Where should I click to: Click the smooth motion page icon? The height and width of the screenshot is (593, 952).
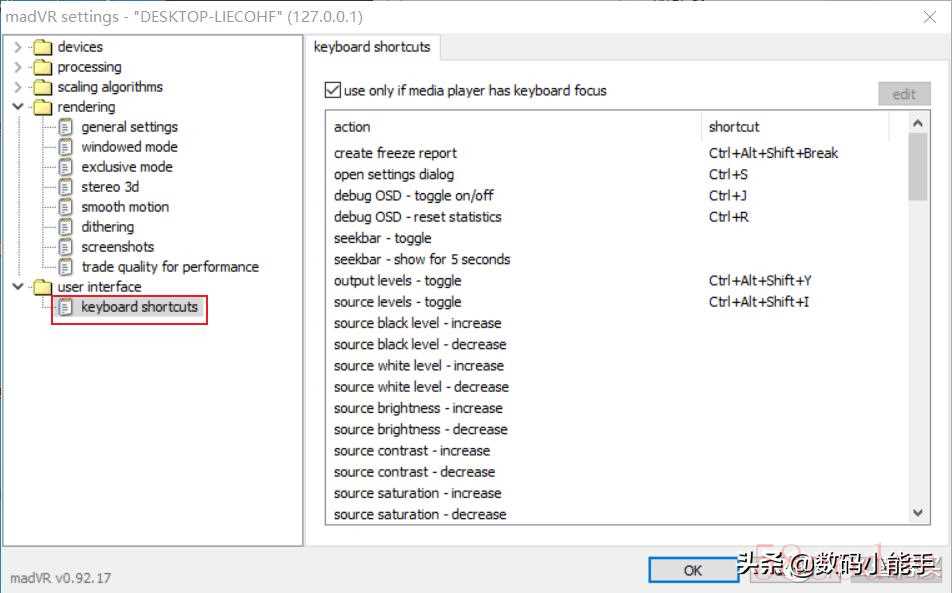pyautogui.click(x=66, y=207)
